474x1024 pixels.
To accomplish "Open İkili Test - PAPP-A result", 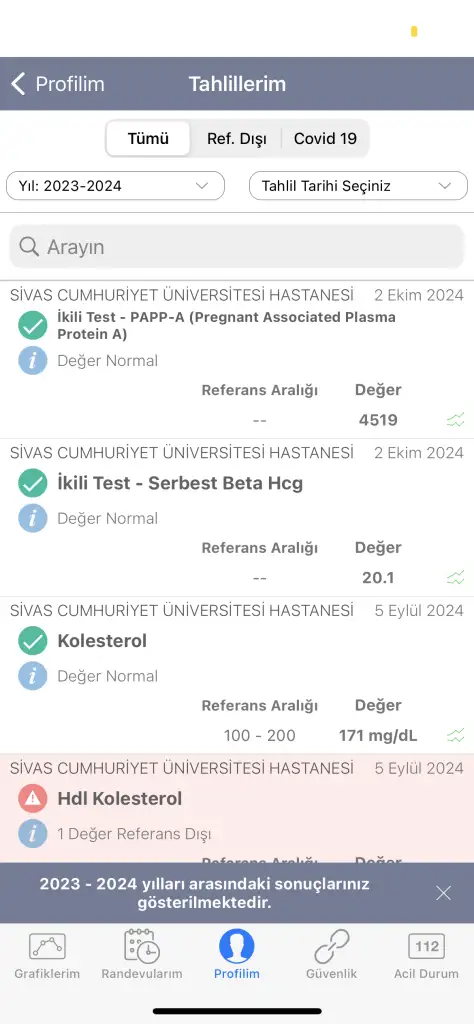I will (x=237, y=360).
